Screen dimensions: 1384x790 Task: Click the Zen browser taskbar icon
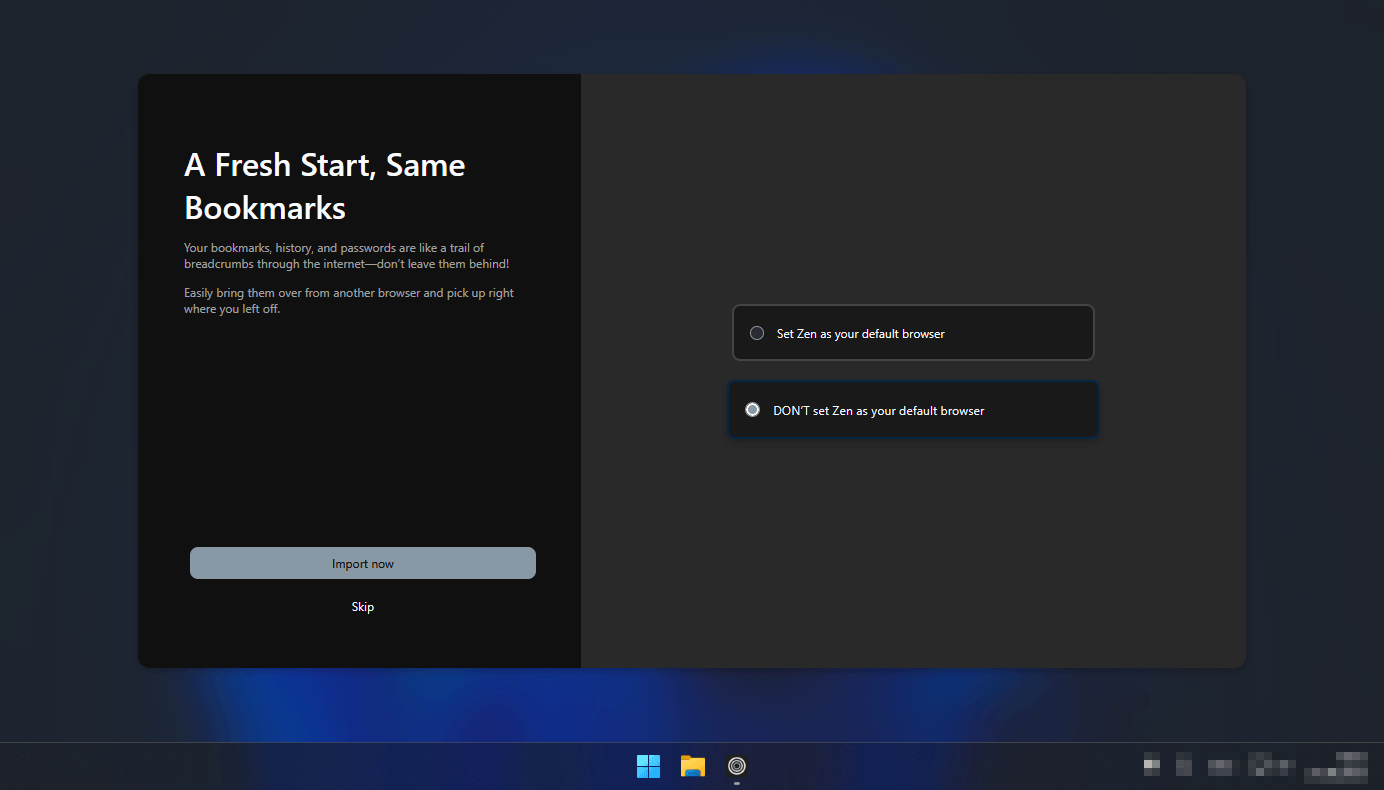737,766
